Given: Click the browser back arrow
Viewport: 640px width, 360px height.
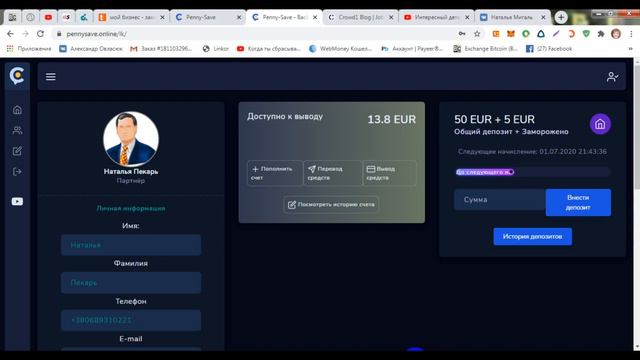Looking at the screenshot, I should (10, 34).
